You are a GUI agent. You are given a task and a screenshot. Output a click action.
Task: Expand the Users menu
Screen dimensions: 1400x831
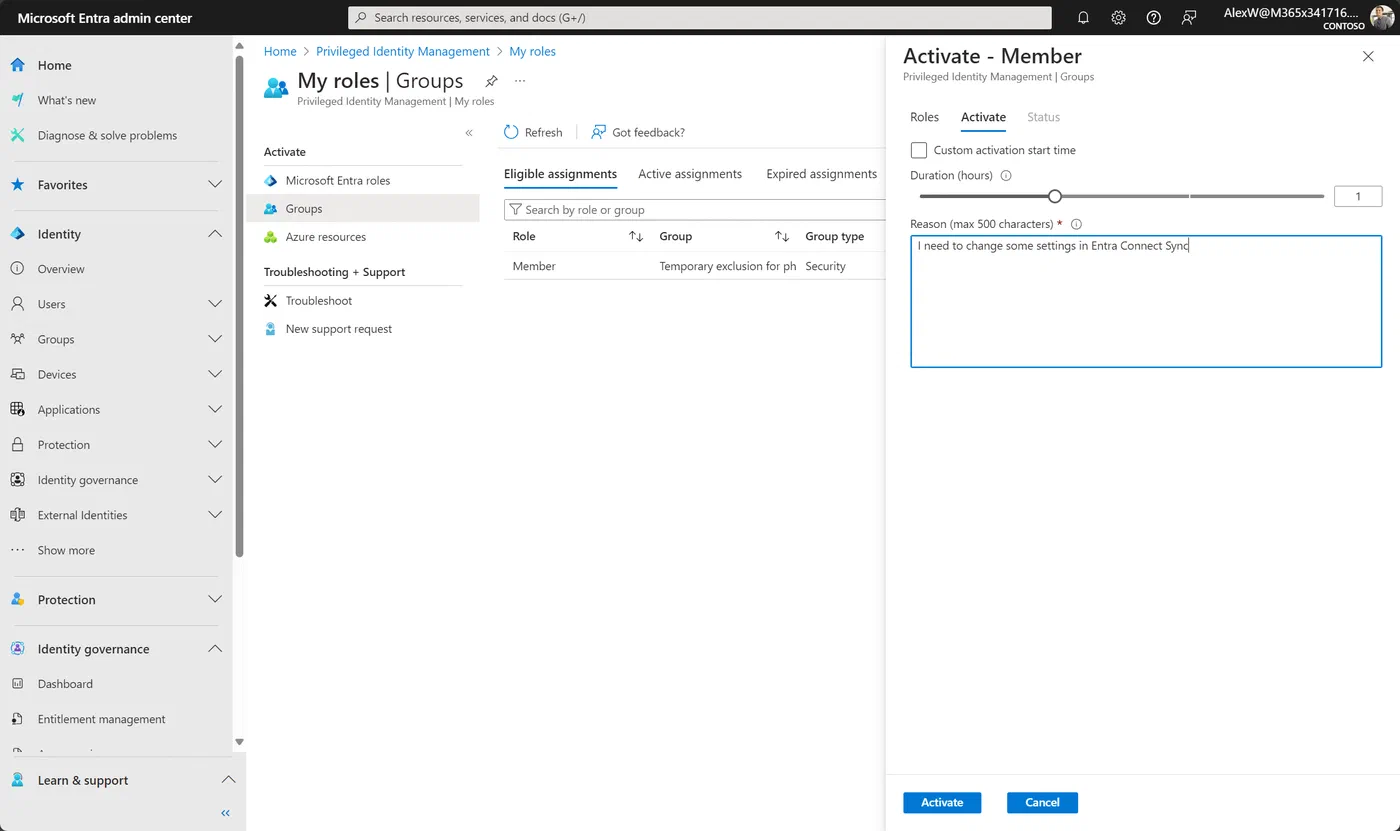tap(215, 304)
